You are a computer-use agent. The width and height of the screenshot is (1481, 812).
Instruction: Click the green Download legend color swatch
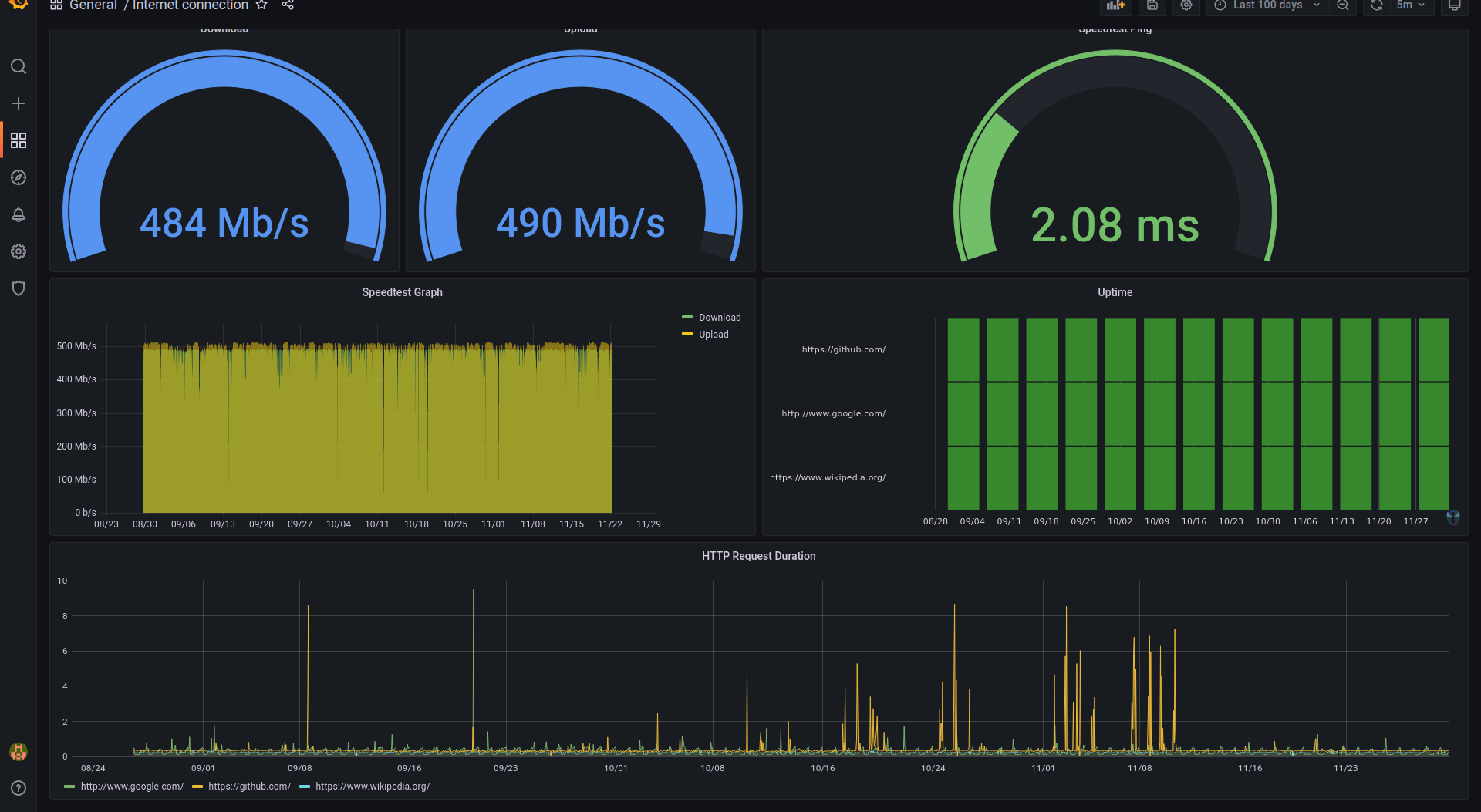687,317
